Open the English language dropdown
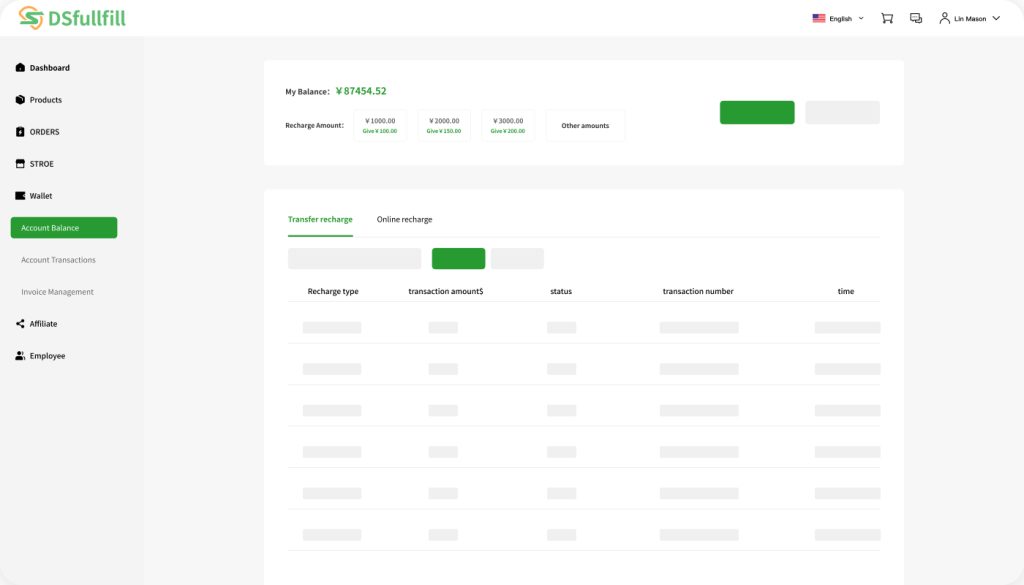 (x=838, y=18)
